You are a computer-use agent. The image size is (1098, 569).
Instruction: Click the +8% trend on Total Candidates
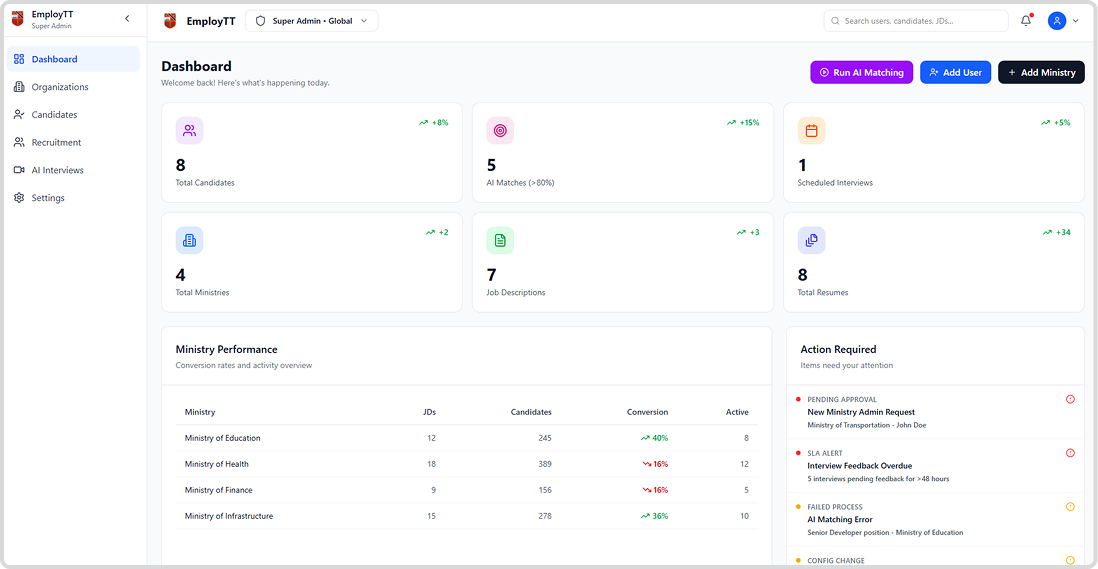point(433,122)
